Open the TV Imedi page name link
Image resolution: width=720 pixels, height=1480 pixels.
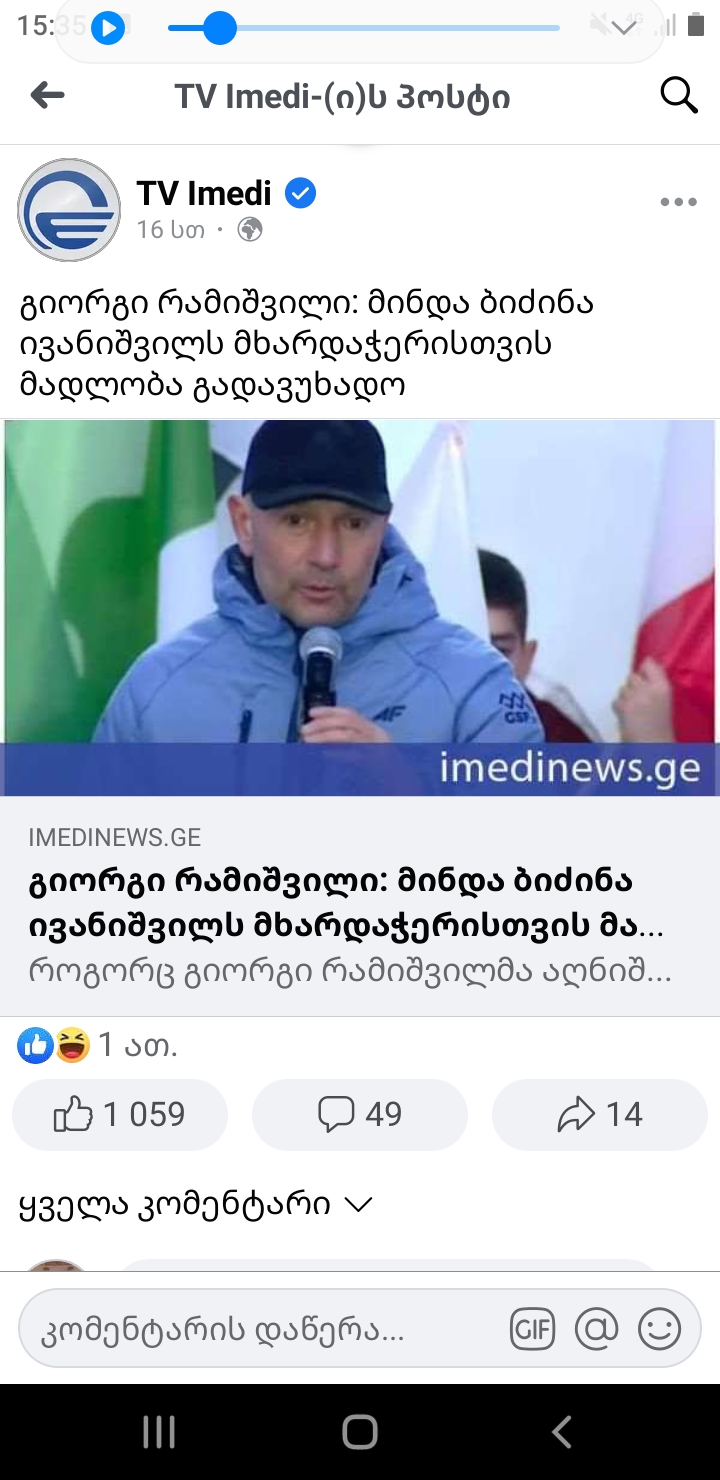pyautogui.click(x=204, y=193)
